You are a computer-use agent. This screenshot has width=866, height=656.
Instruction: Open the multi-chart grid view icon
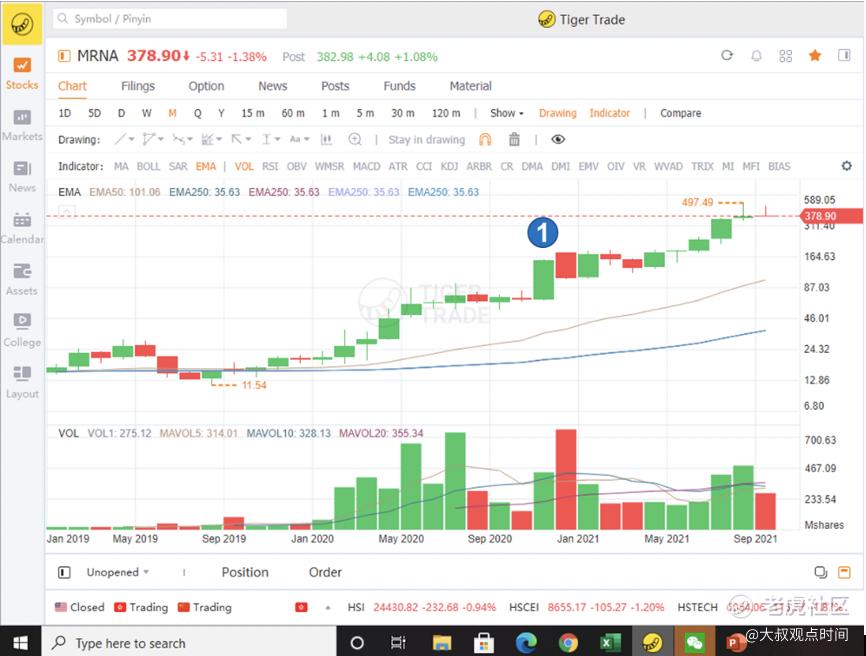[x=785, y=56]
